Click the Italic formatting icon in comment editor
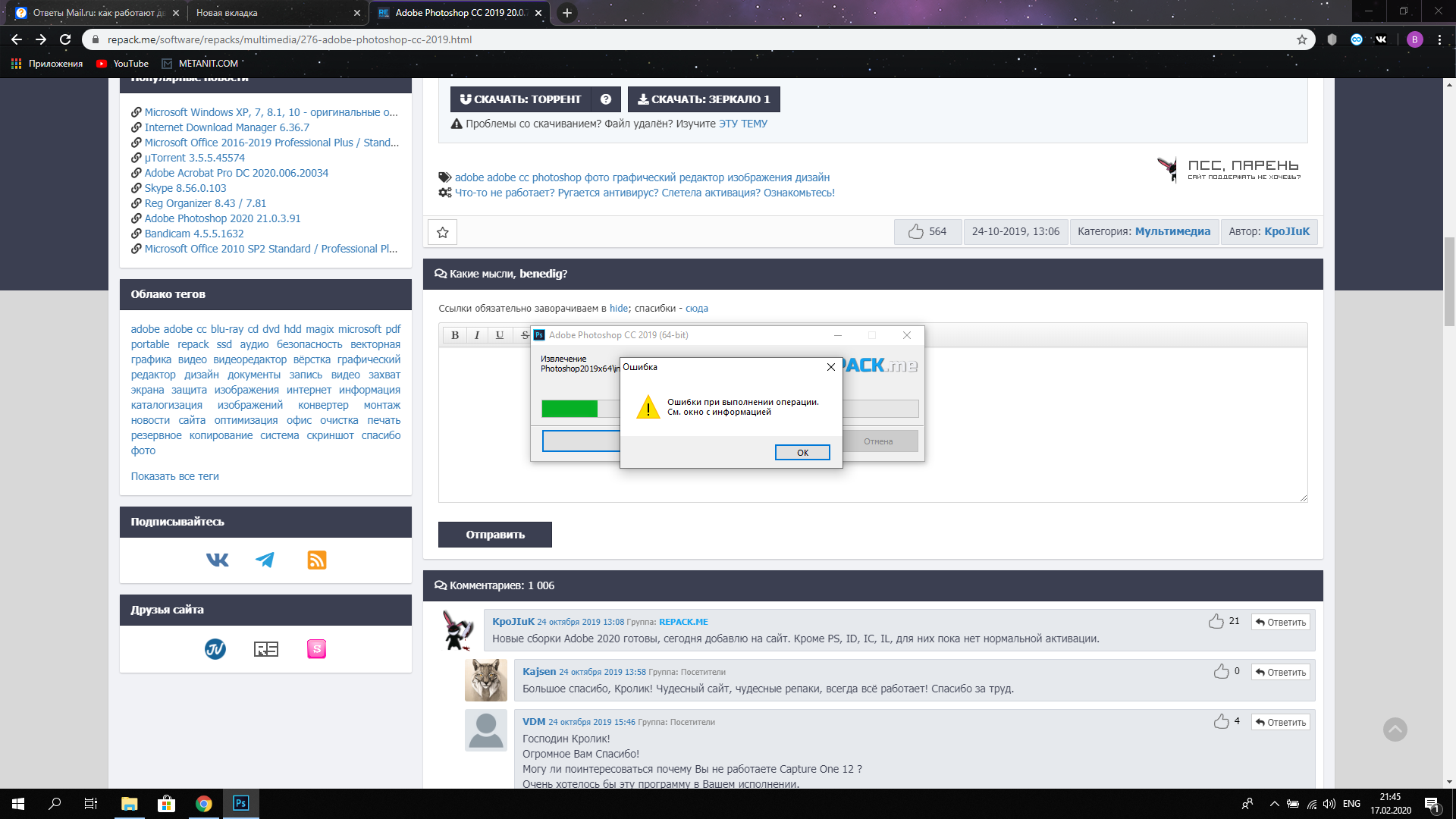Image resolution: width=1456 pixels, height=819 pixels. (477, 335)
